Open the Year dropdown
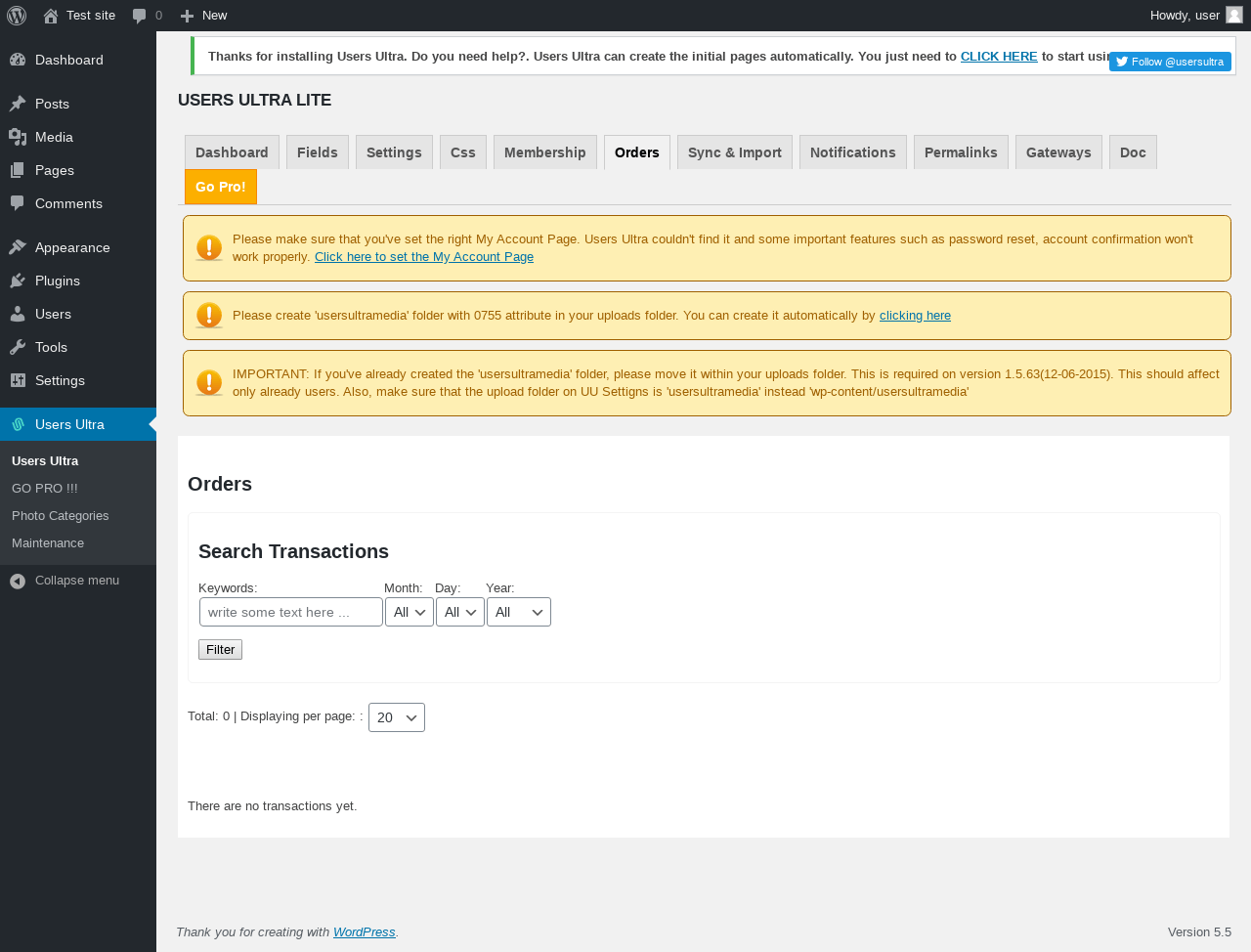Image resolution: width=1251 pixels, height=952 pixels. click(519, 612)
